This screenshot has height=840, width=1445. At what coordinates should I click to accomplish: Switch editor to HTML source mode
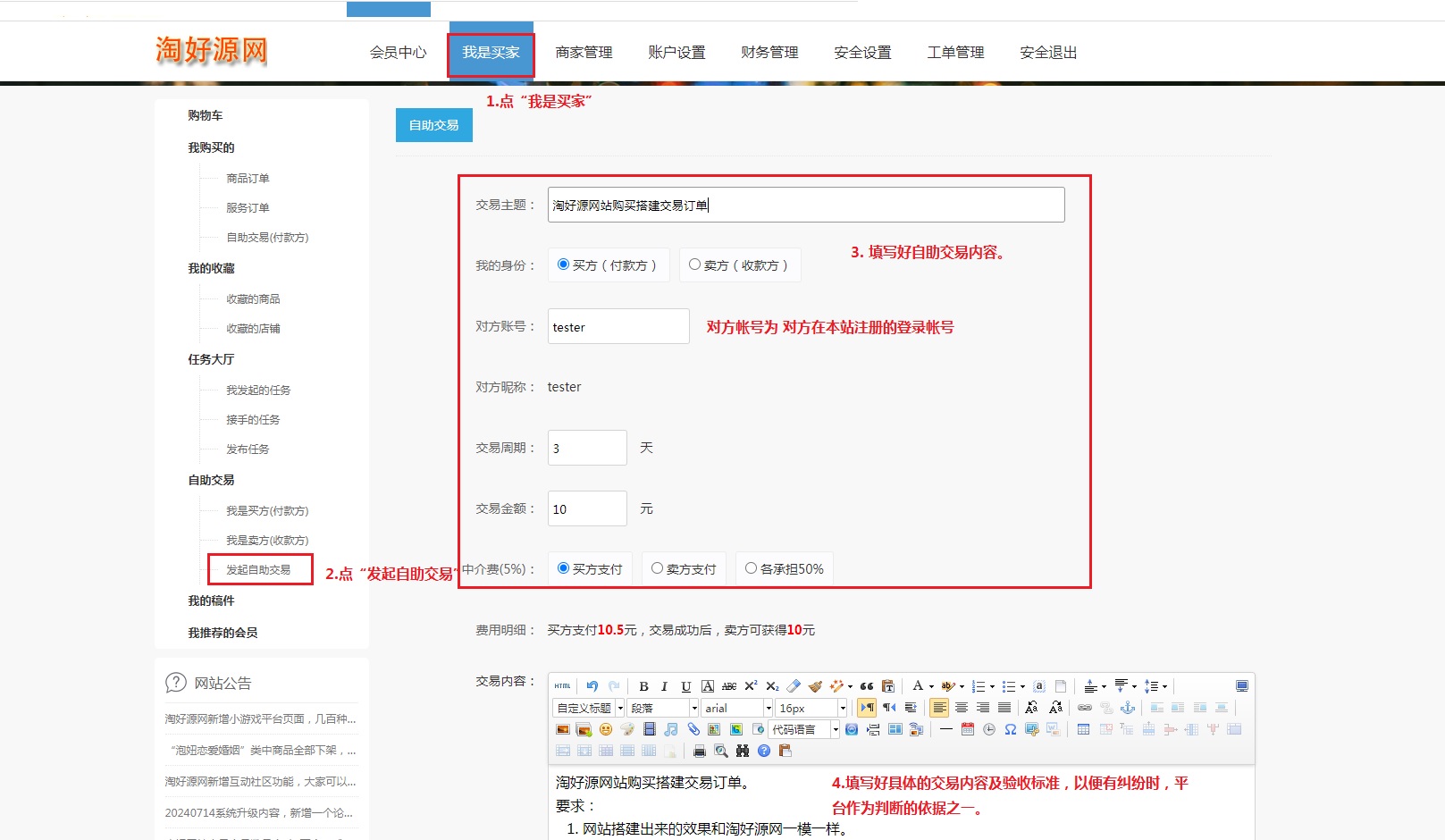click(562, 686)
